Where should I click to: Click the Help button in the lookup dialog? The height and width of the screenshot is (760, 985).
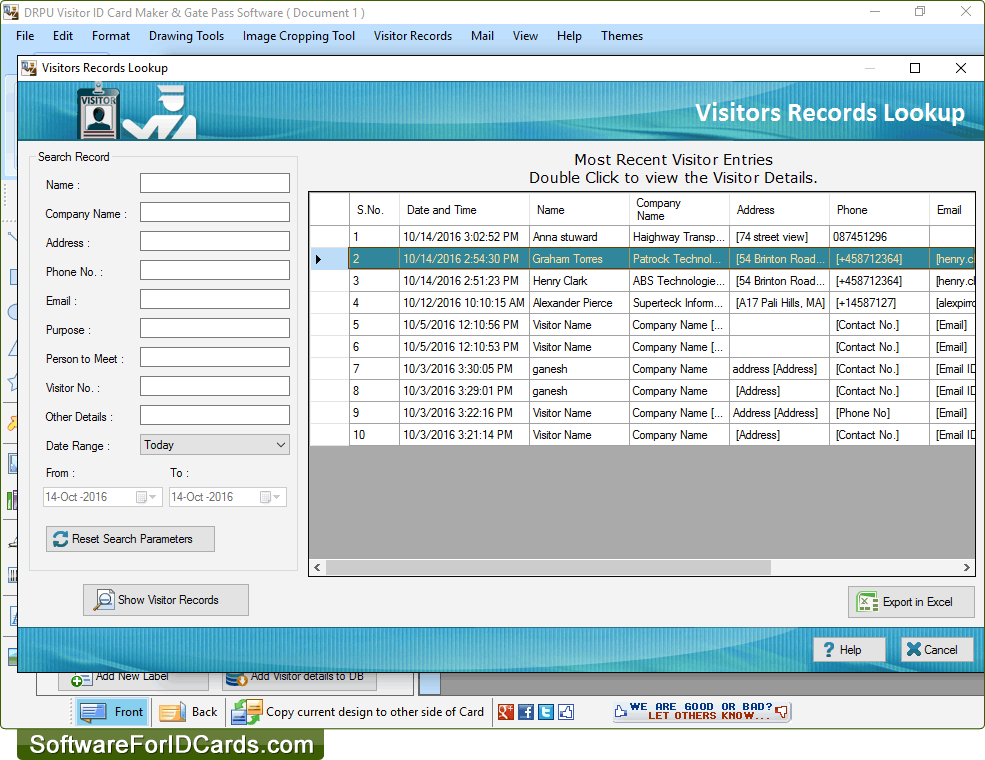tap(849, 649)
